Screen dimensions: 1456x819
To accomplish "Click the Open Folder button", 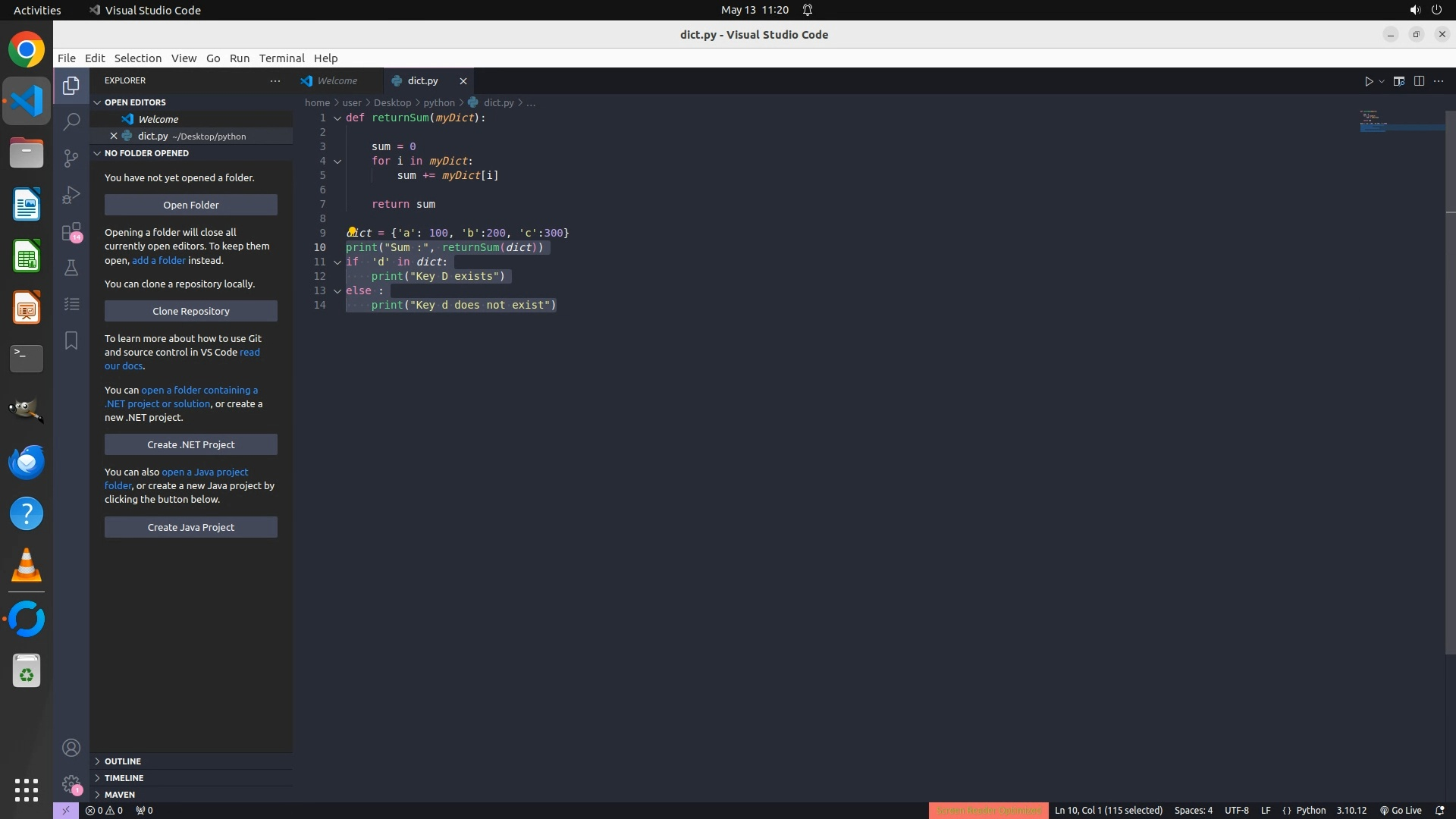I will point(191,205).
